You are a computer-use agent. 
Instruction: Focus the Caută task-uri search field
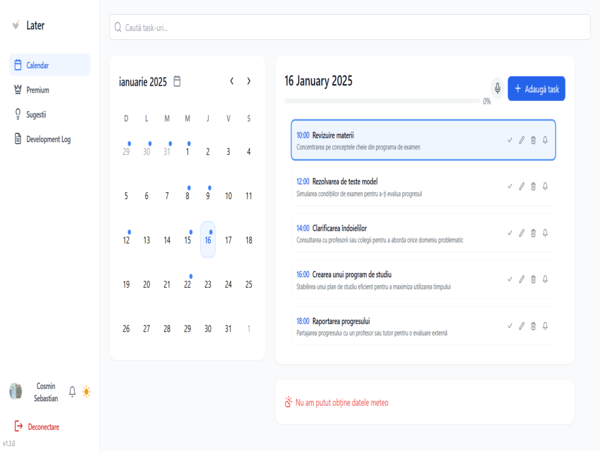coord(350,27)
